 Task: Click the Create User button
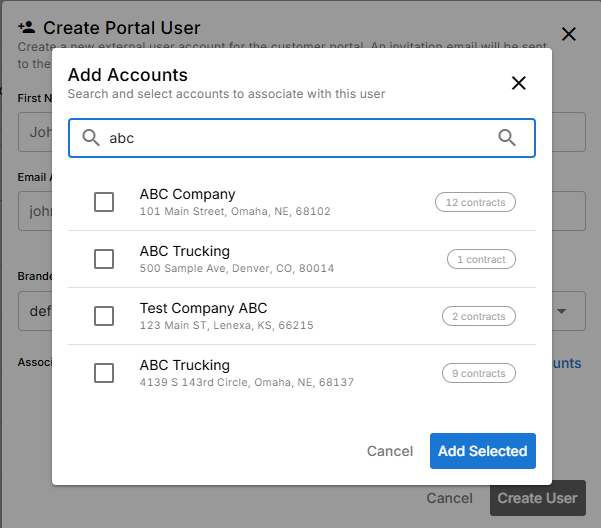click(x=537, y=498)
